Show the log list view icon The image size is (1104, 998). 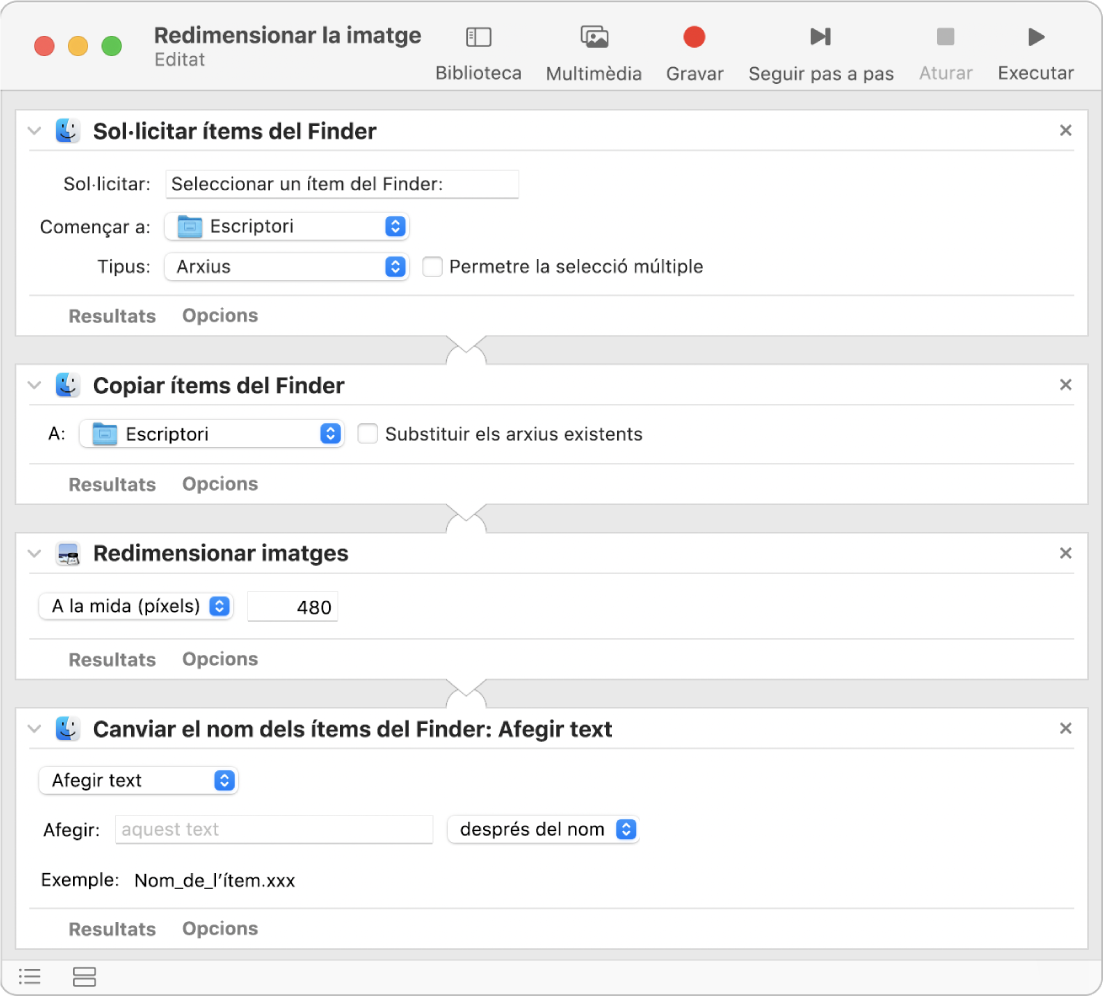pos(30,976)
